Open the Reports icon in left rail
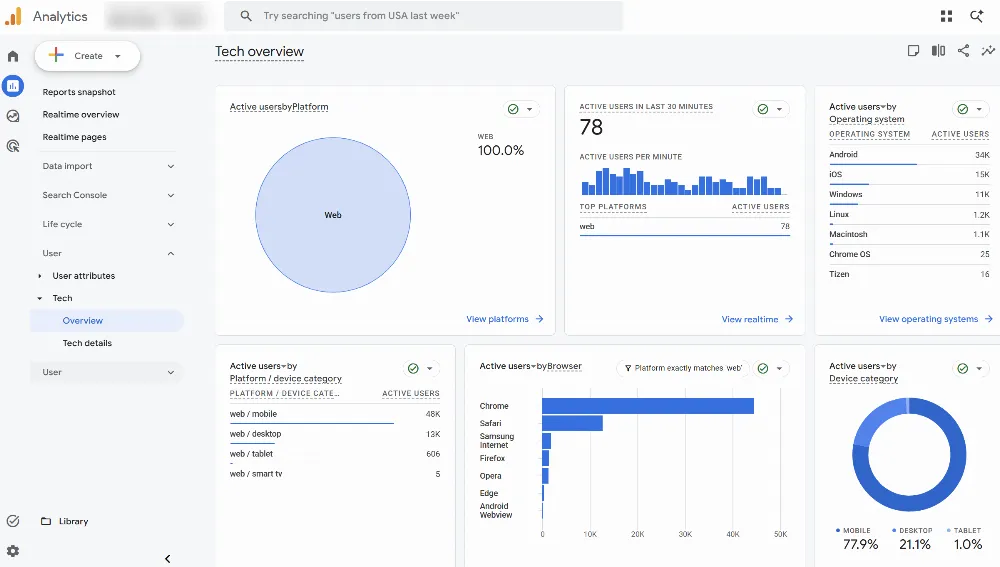1000x567 pixels. coord(13,85)
